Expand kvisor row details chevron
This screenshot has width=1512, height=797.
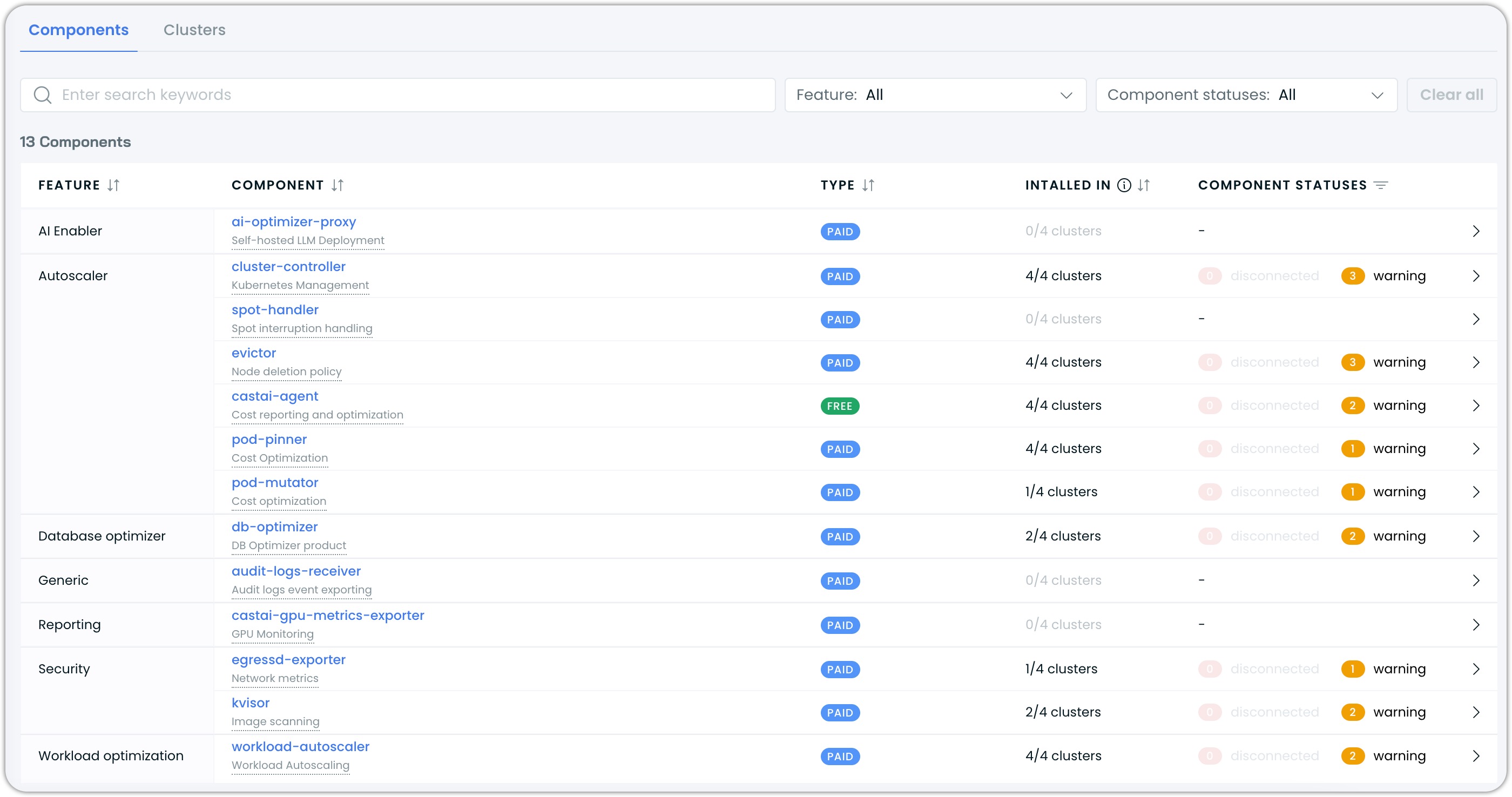click(x=1476, y=712)
